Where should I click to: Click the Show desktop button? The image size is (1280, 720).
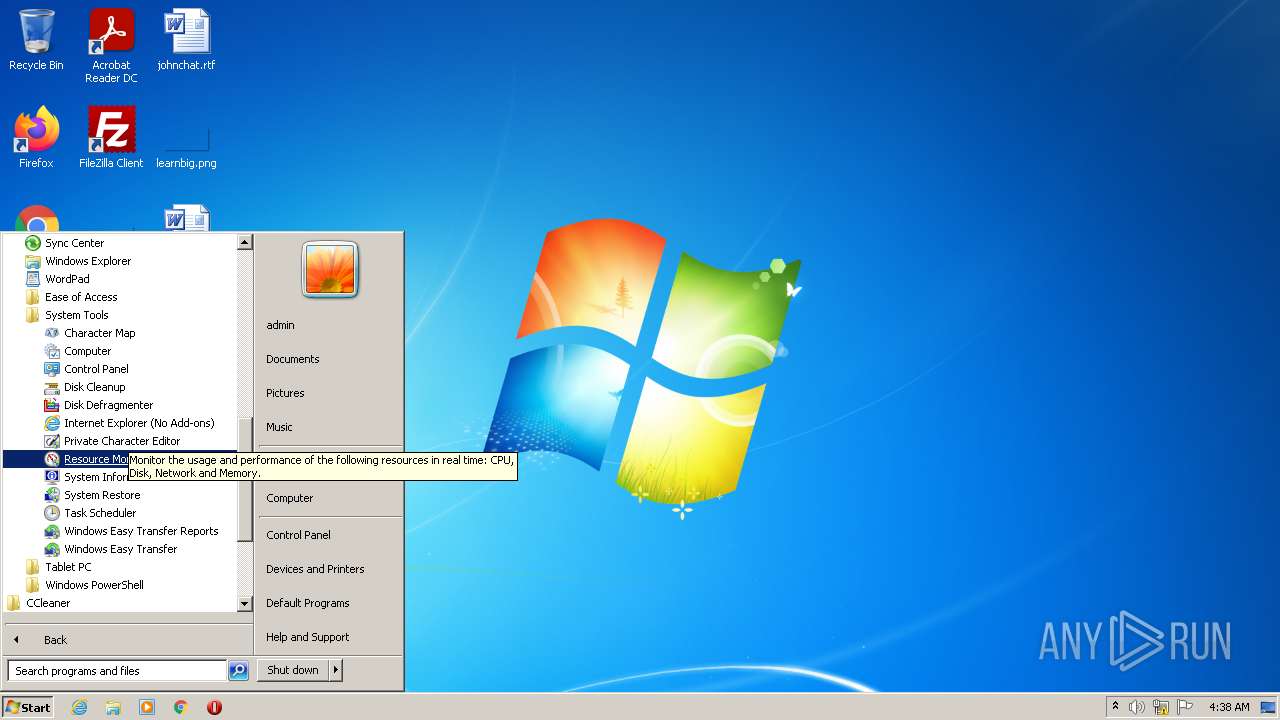point(1268,707)
